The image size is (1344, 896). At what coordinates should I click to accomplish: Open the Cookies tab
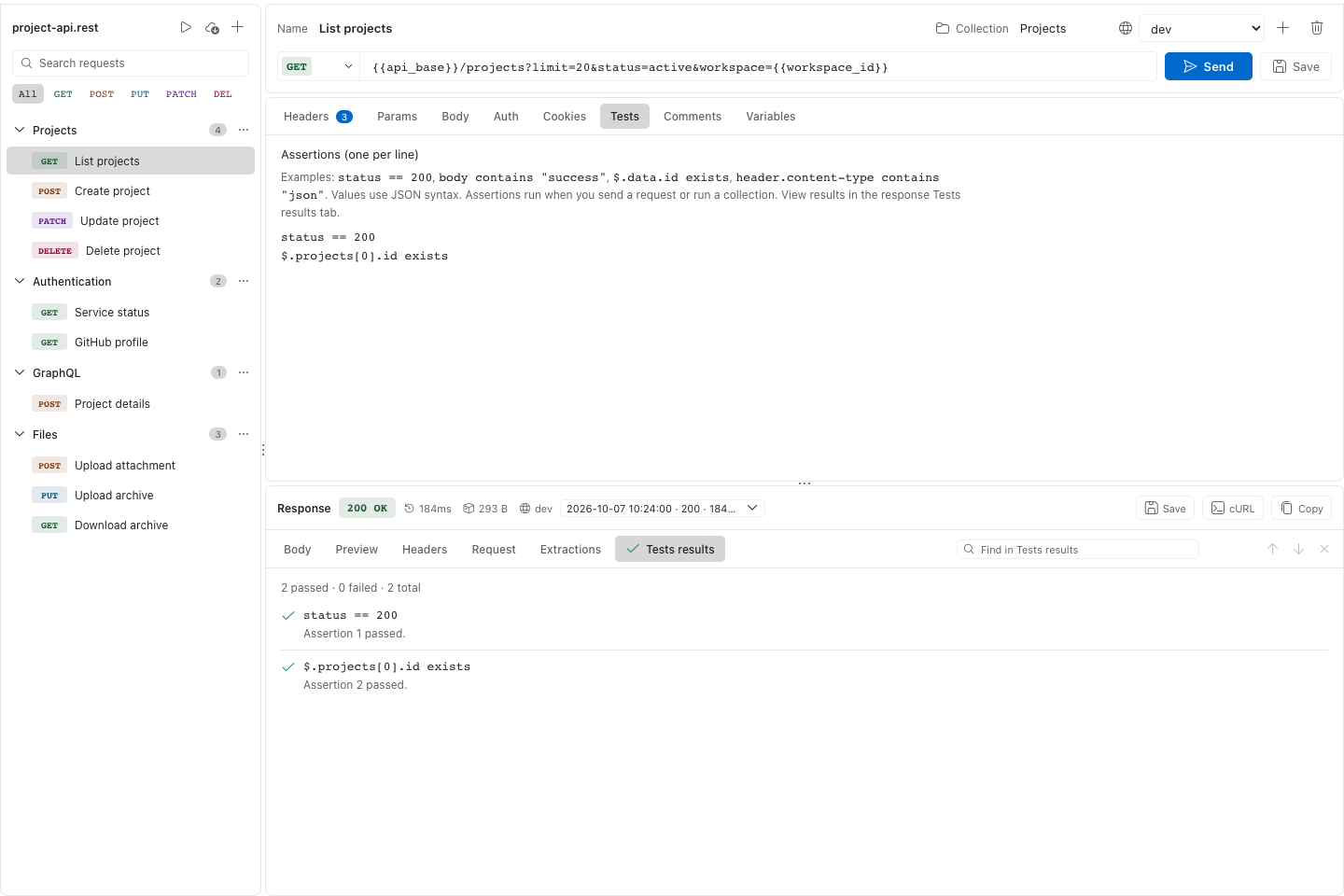coord(565,116)
